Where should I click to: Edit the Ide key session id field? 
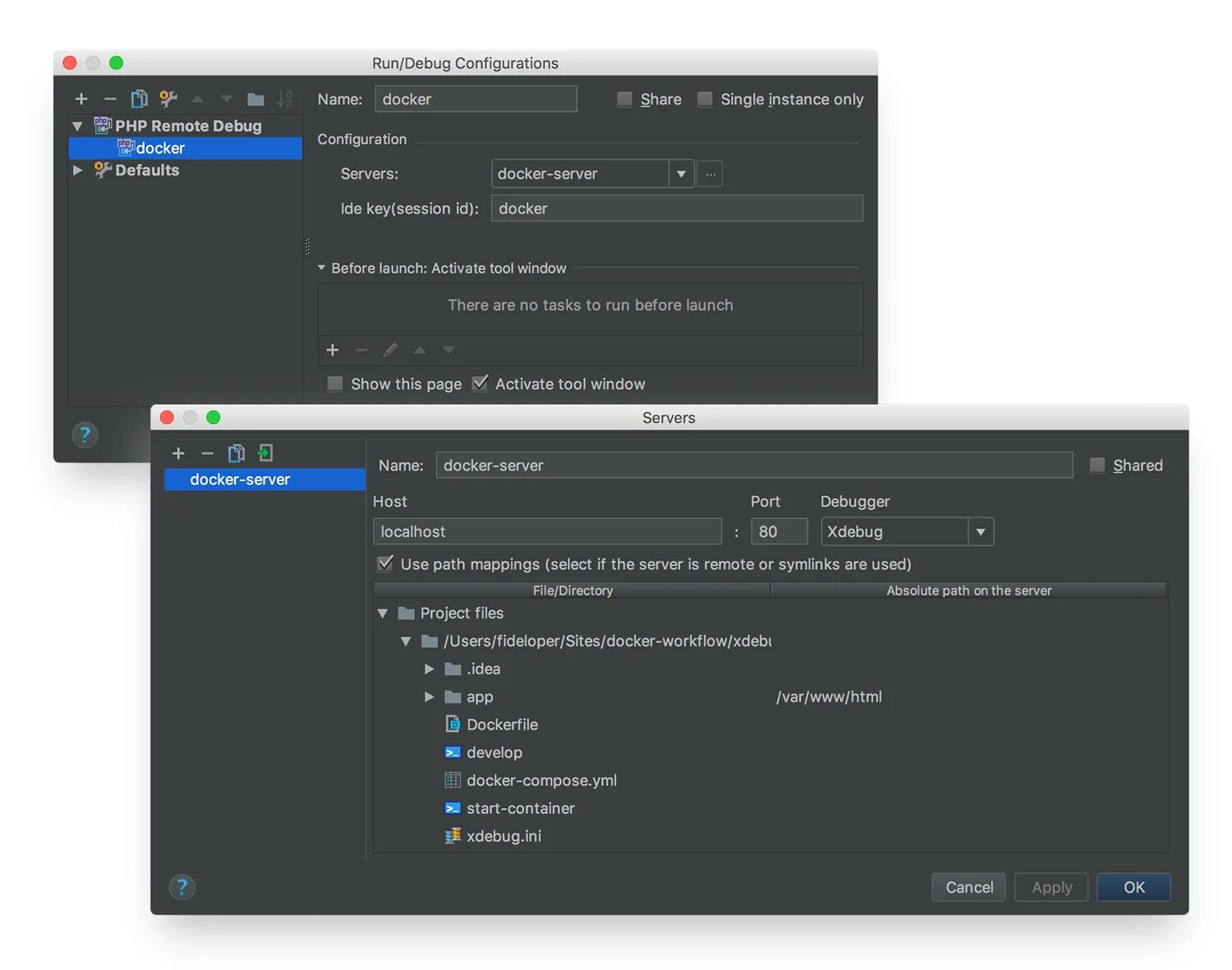(x=677, y=209)
